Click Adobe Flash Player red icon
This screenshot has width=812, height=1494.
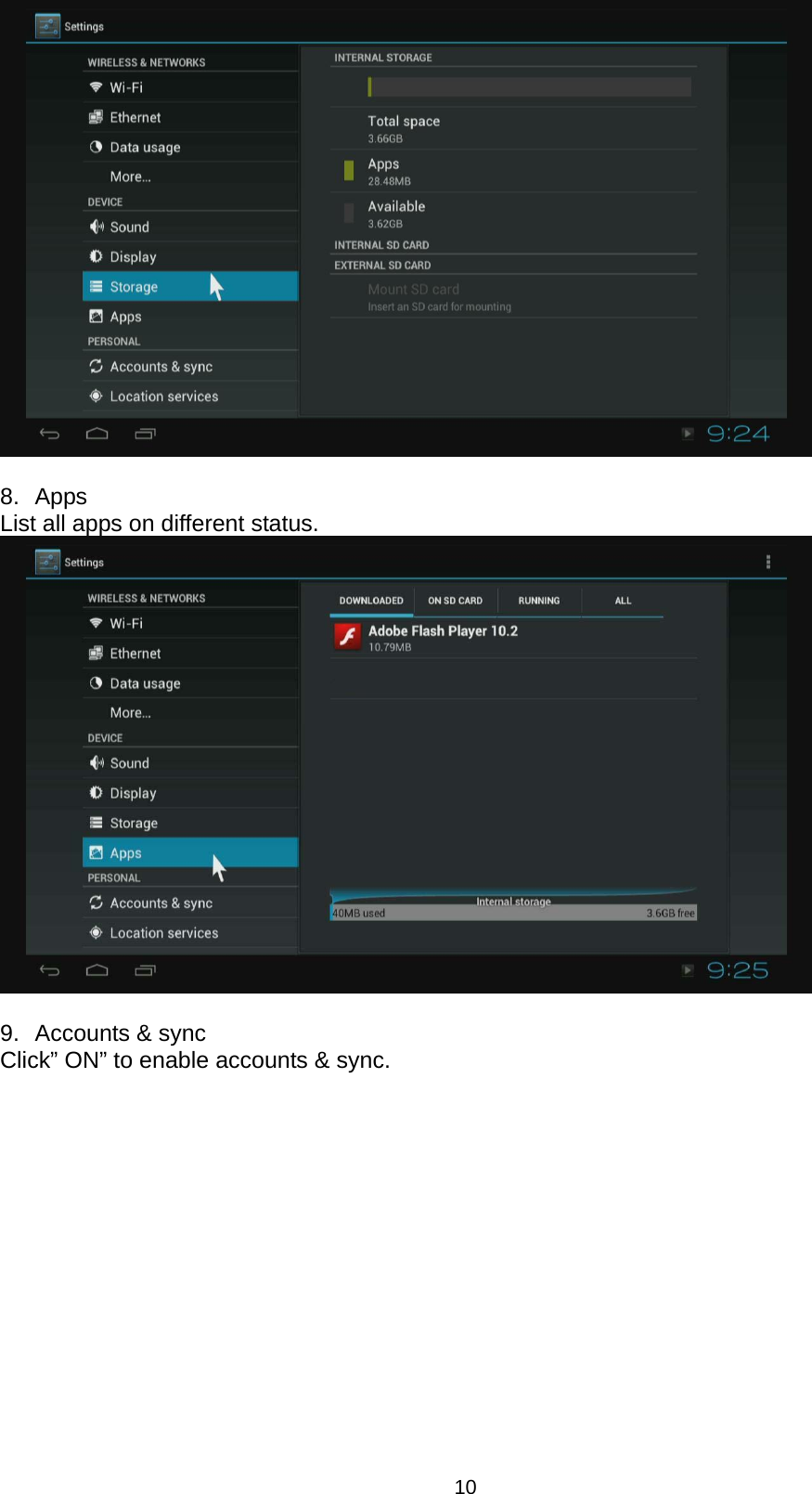(x=348, y=637)
